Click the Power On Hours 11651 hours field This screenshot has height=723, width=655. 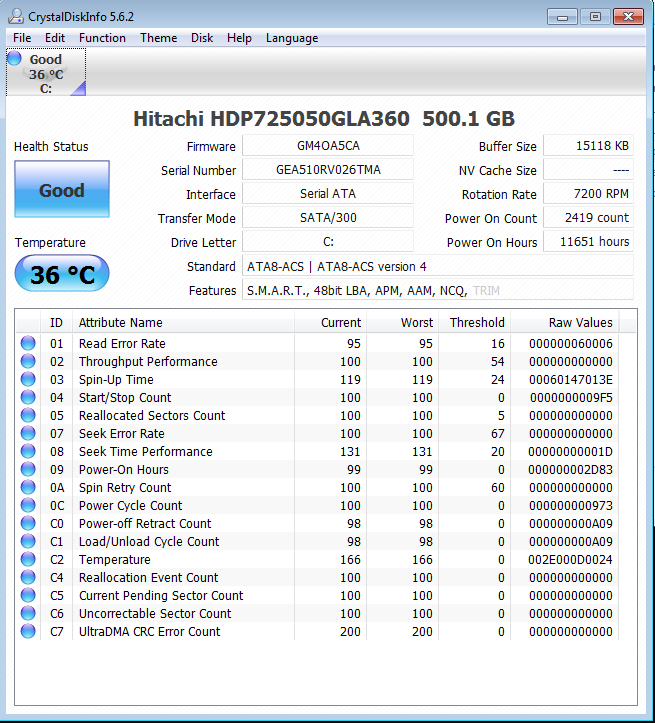[588, 242]
